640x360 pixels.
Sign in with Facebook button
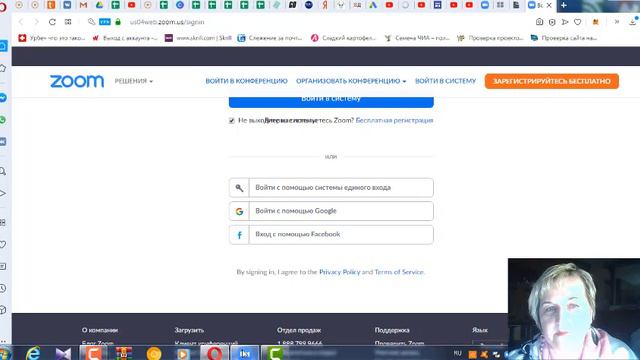point(331,235)
